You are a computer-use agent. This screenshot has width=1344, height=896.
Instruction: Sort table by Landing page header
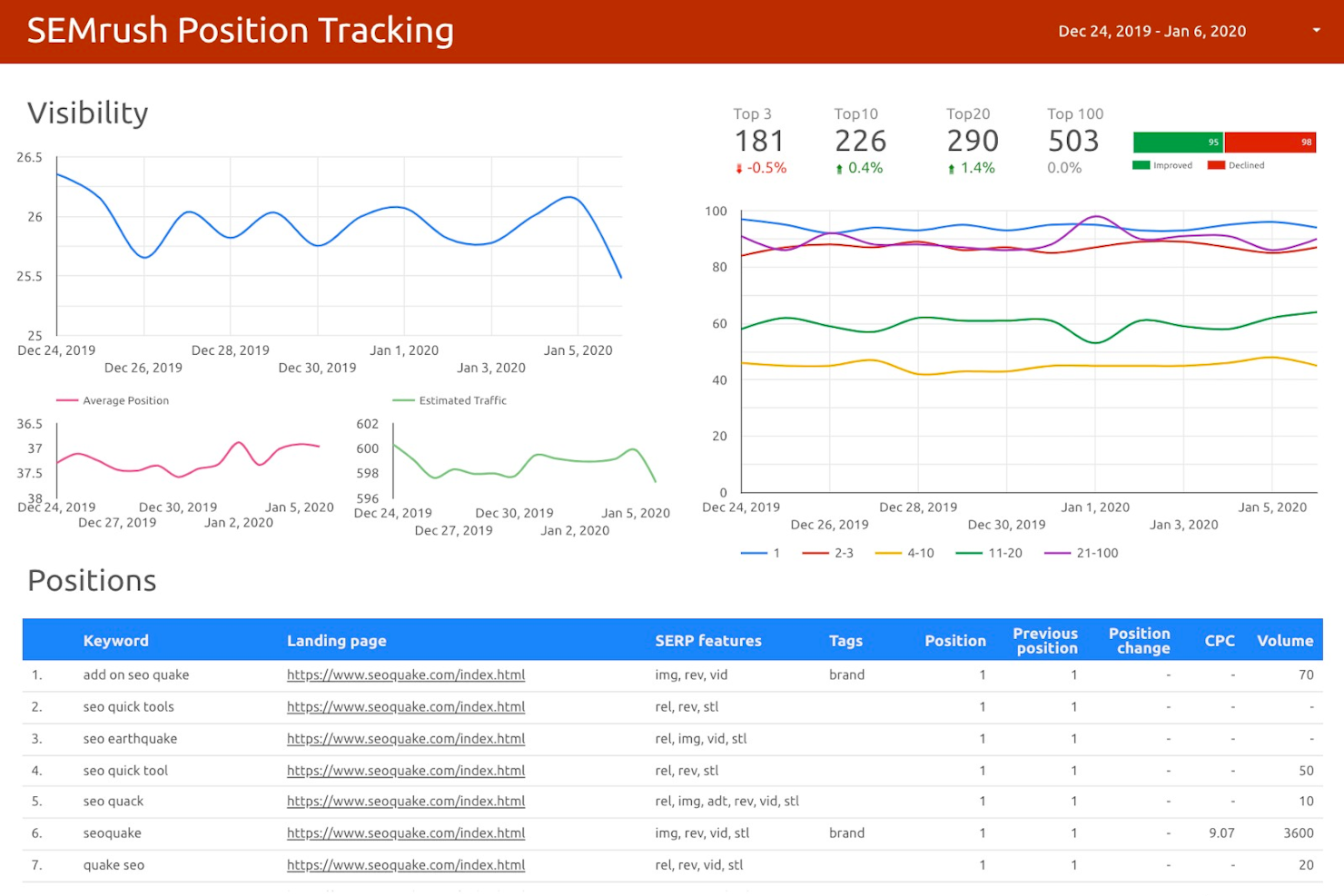[337, 641]
